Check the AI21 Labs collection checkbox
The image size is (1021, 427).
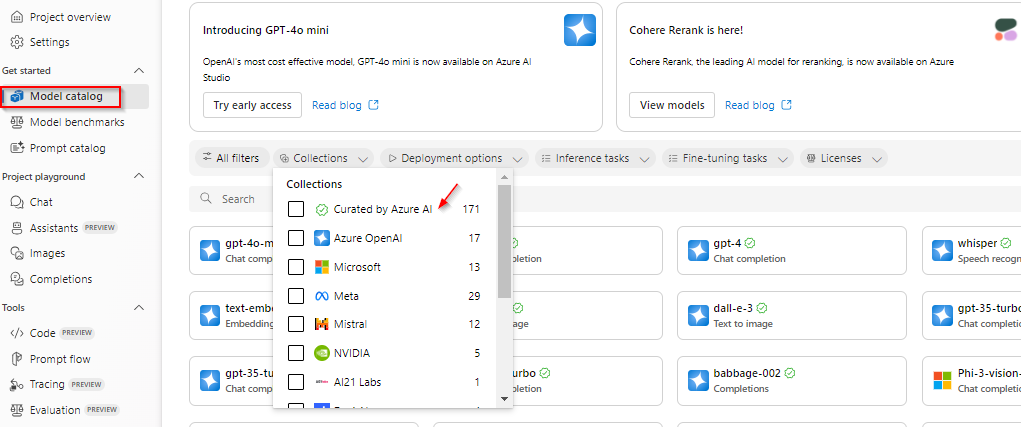click(x=296, y=381)
